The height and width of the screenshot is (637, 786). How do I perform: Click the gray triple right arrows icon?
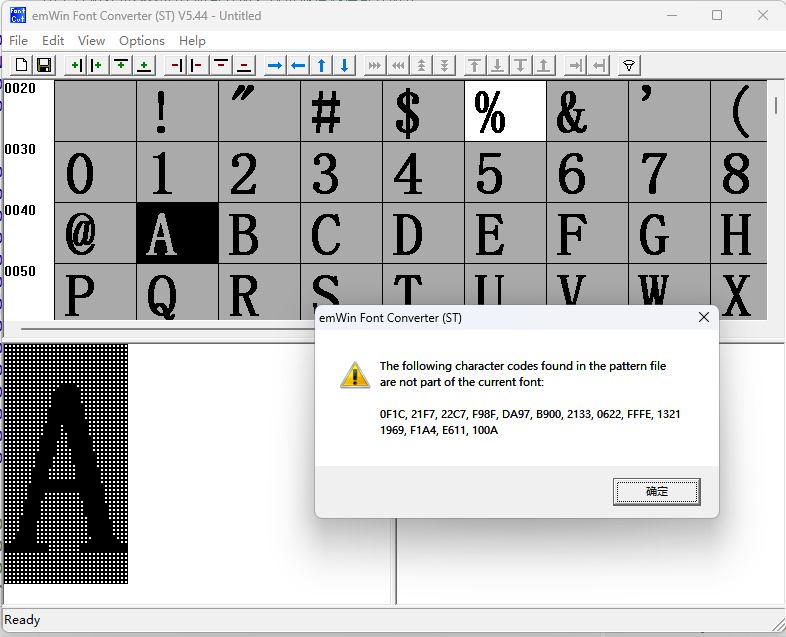[374, 65]
